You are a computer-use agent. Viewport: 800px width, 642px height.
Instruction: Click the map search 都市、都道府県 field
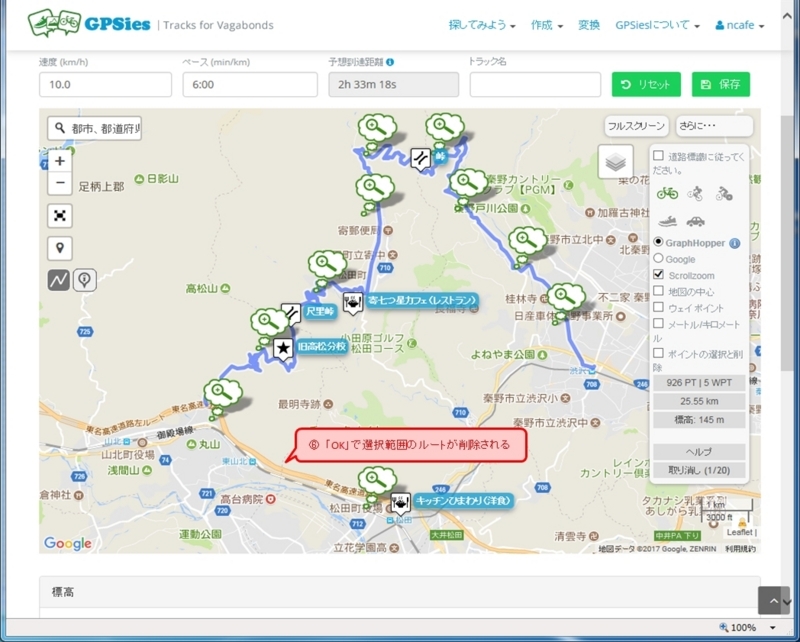point(94,128)
